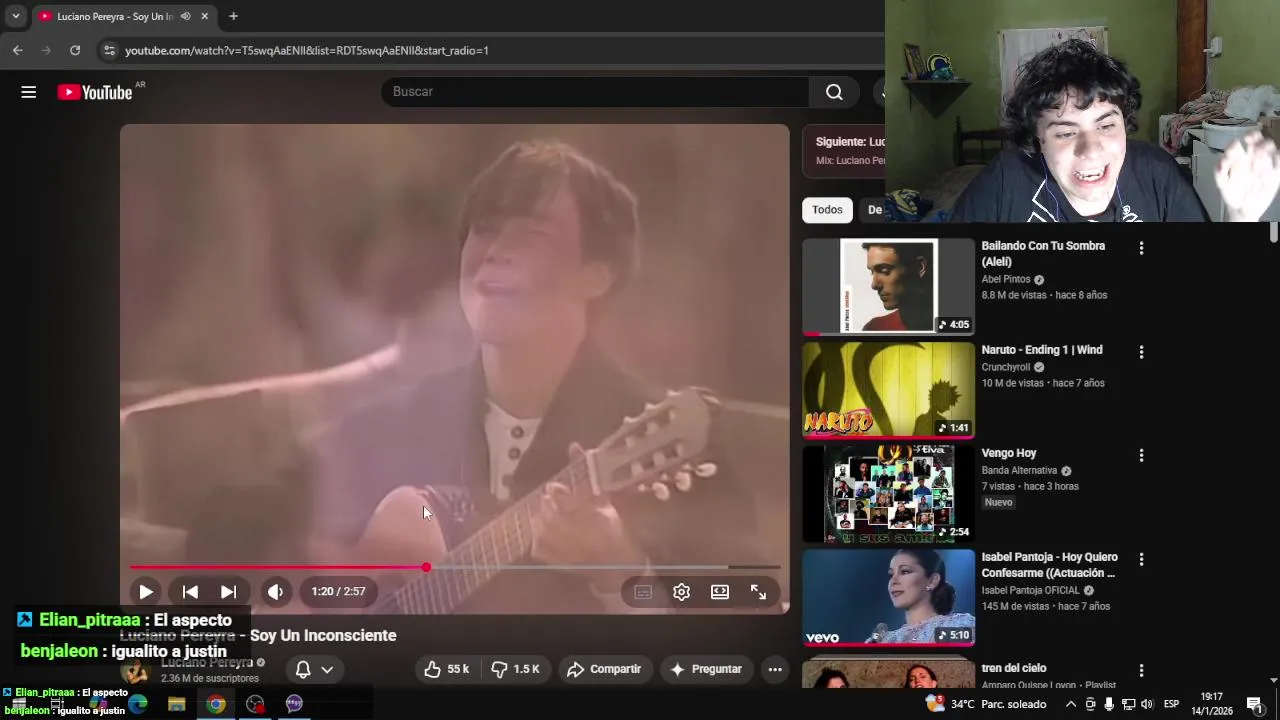Open Crunchyroll channel link
This screenshot has width=1280, height=720.
(x=1006, y=367)
